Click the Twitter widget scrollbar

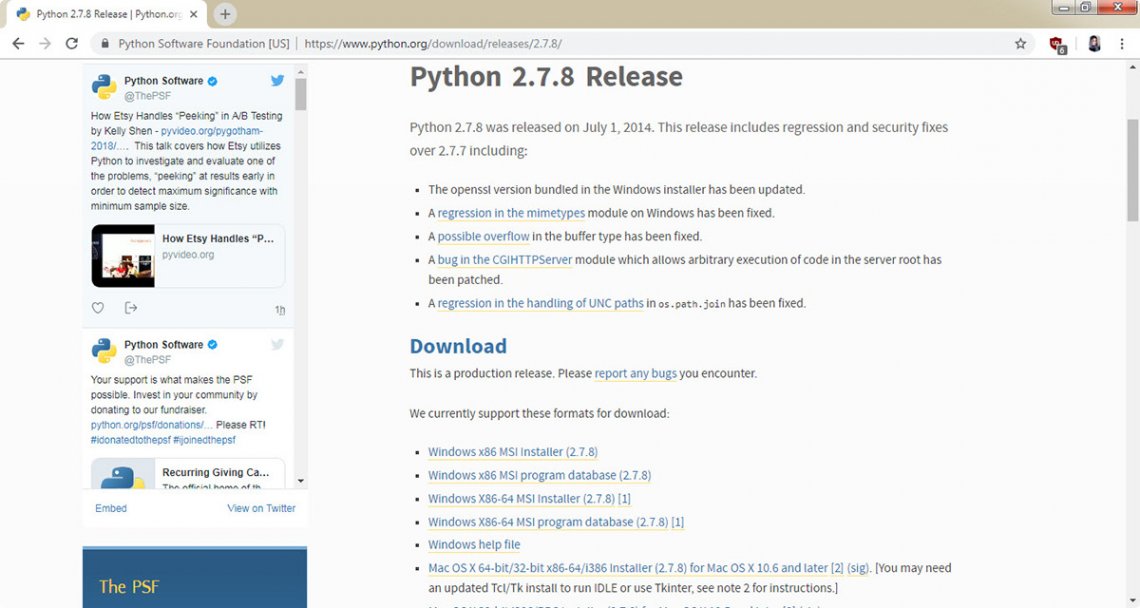[x=299, y=95]
